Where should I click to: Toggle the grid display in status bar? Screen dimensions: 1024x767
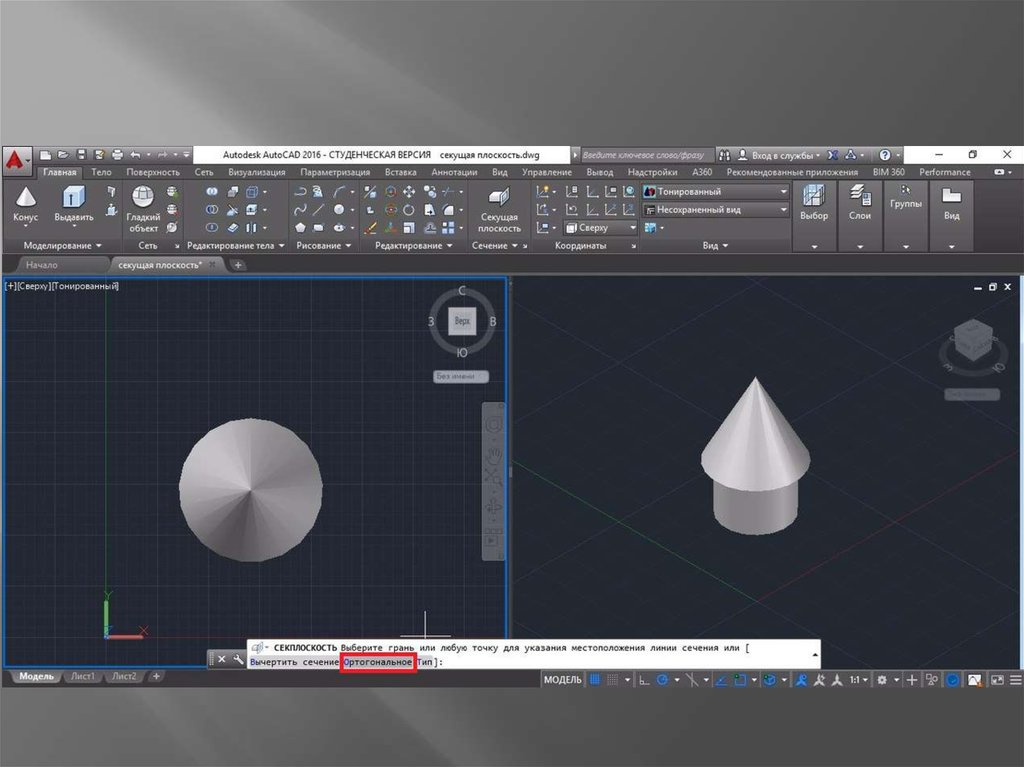pos(596,680)
